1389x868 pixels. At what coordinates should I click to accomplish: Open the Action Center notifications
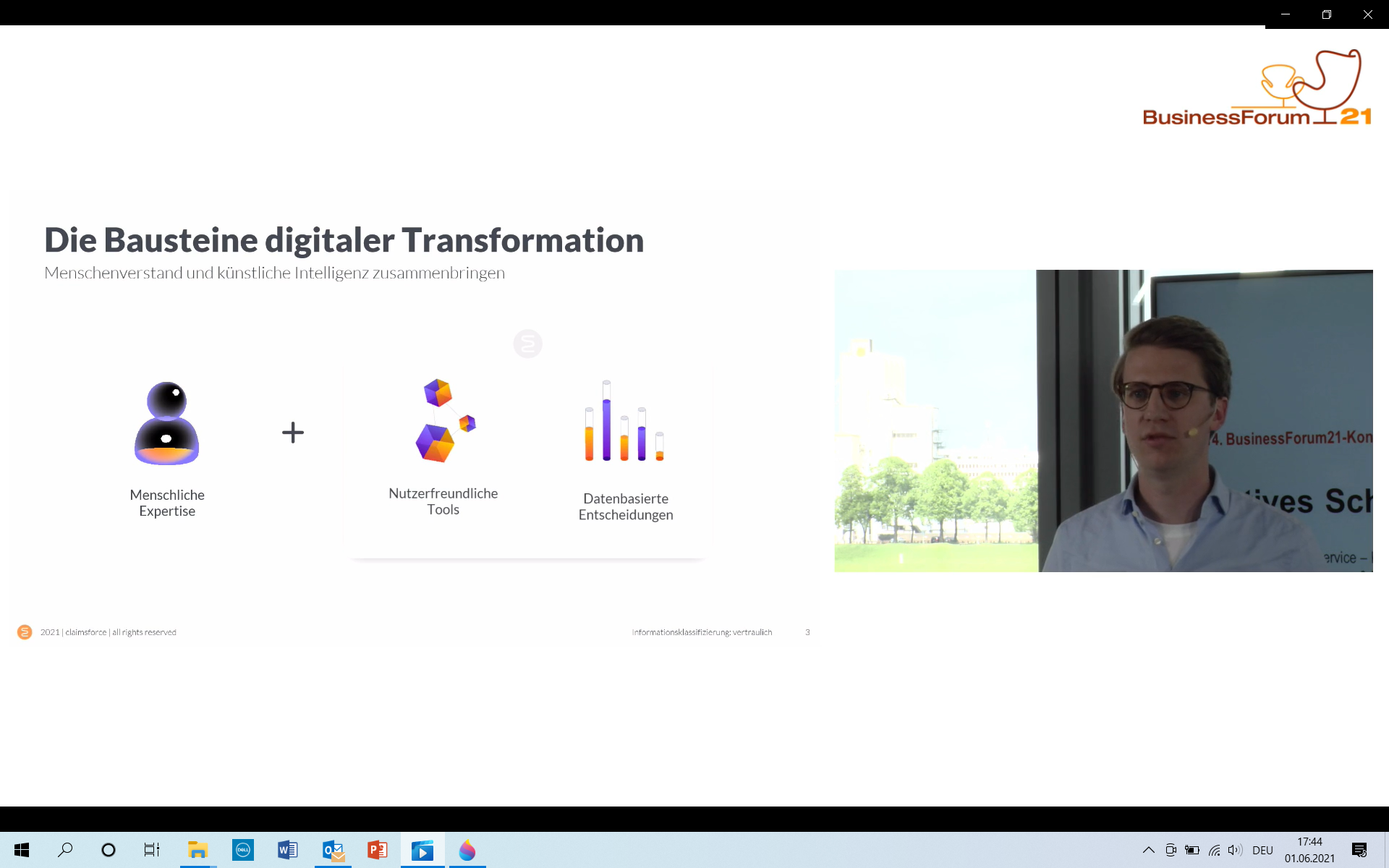coord(1359,850)
